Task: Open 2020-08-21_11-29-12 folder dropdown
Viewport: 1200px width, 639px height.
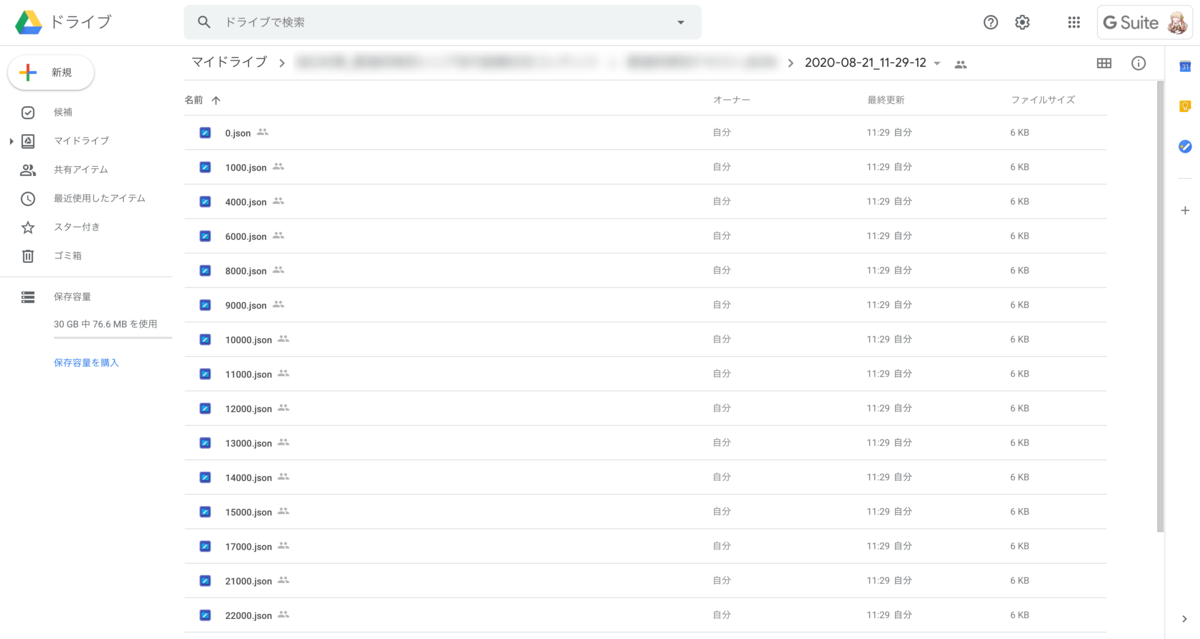Action: tap(937, 63)
